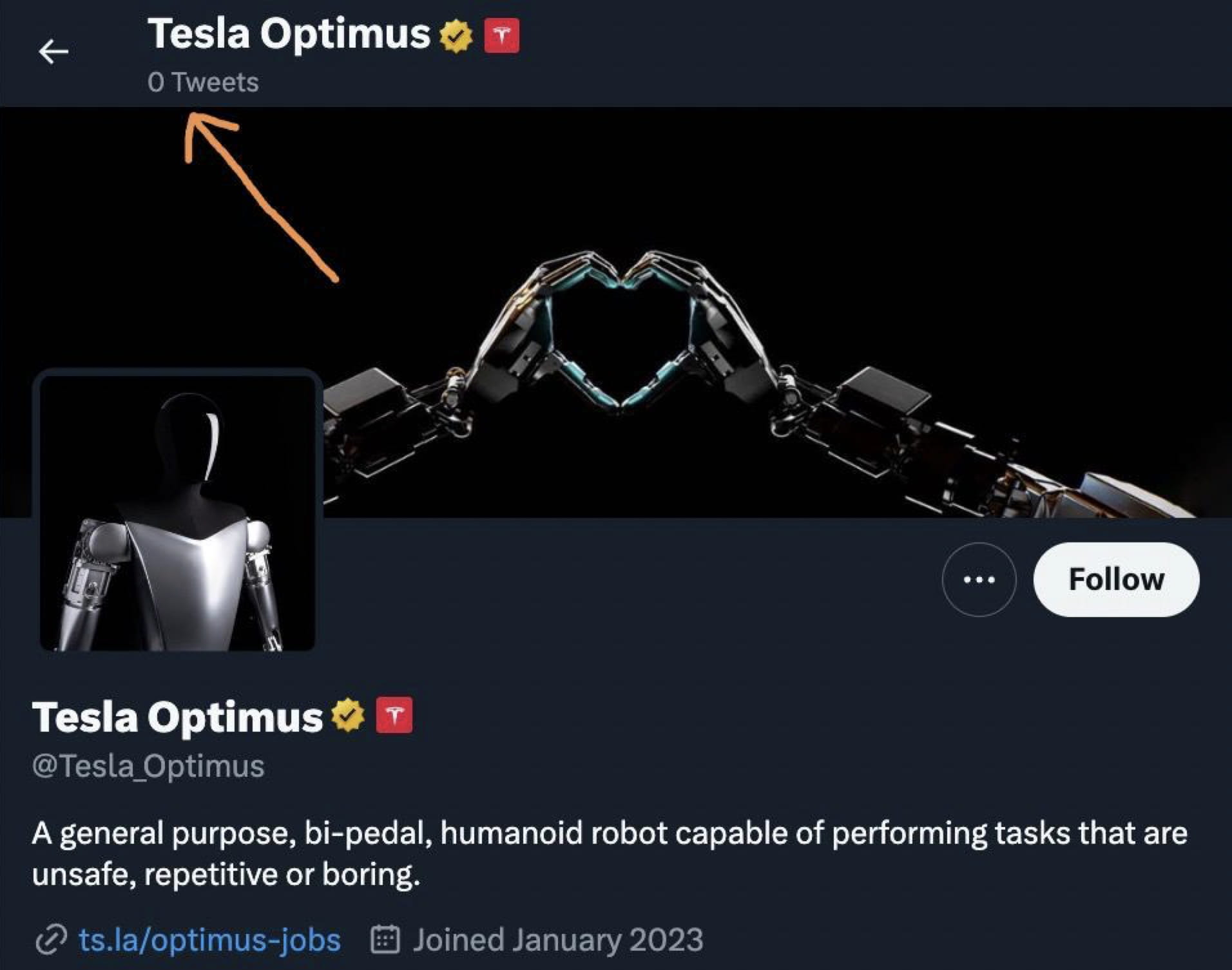Screen dimensions: 1232x970
Task: Click the "Tesla Optimus" title in the top header
Action: click(x=289, y=33)
